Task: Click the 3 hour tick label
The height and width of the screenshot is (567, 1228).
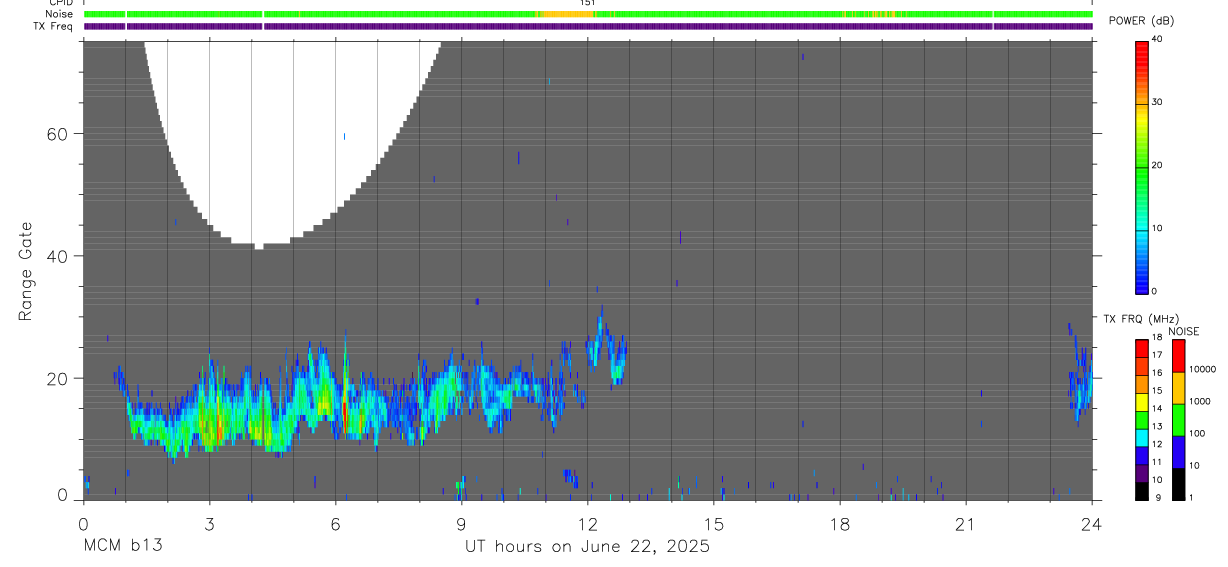Action: [x=209, y=524]
